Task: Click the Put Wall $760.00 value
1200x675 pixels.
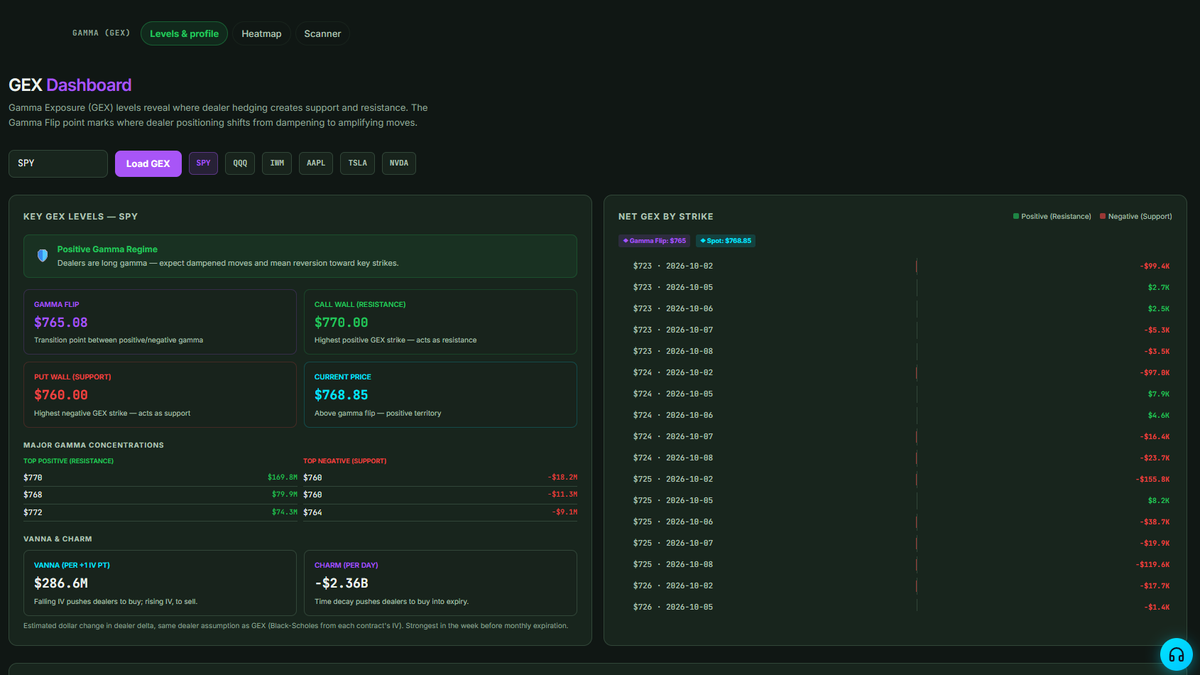Action: click(x=61, y=395)
